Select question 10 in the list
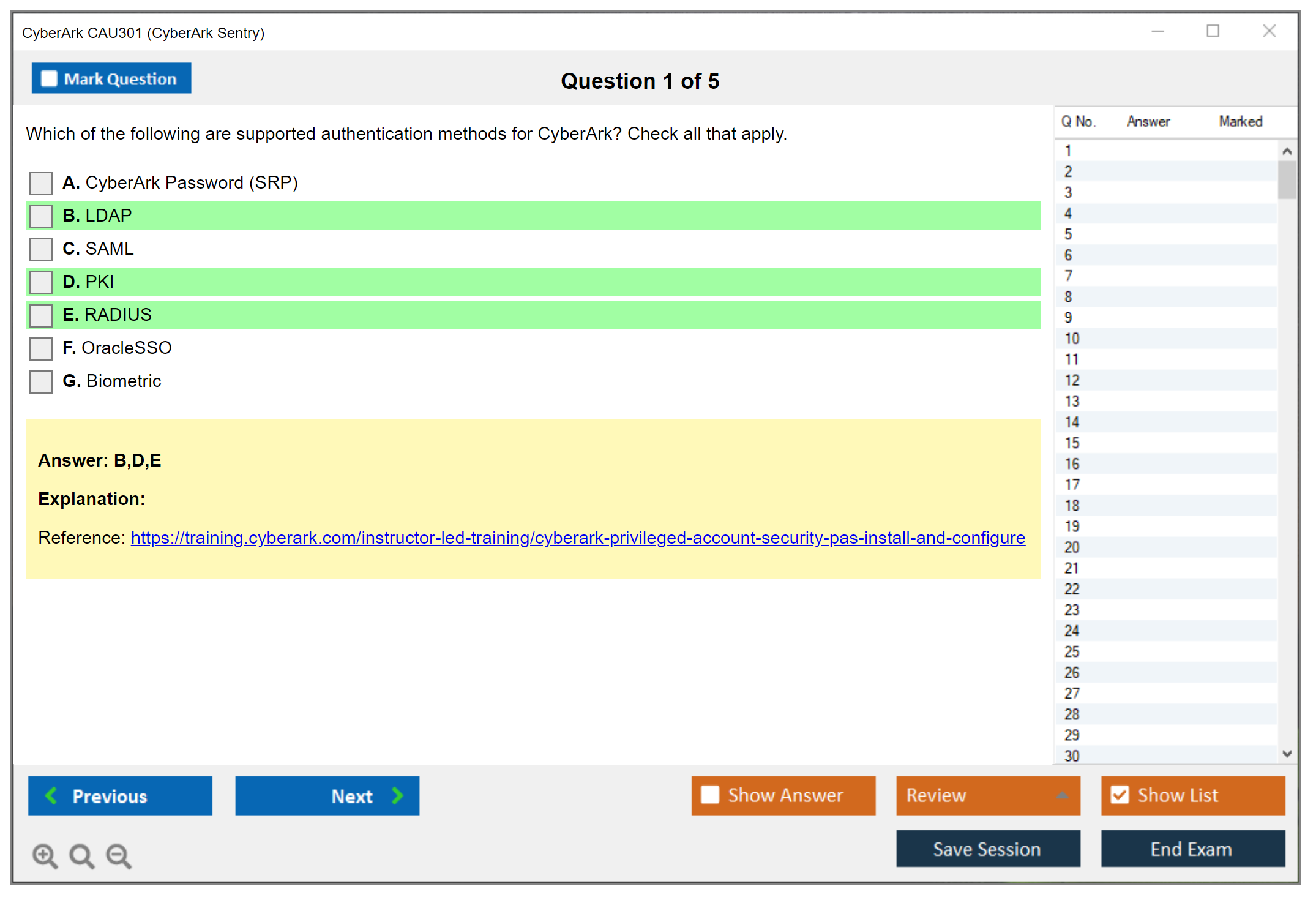Screen dimensions: 1316x900 1072,339
